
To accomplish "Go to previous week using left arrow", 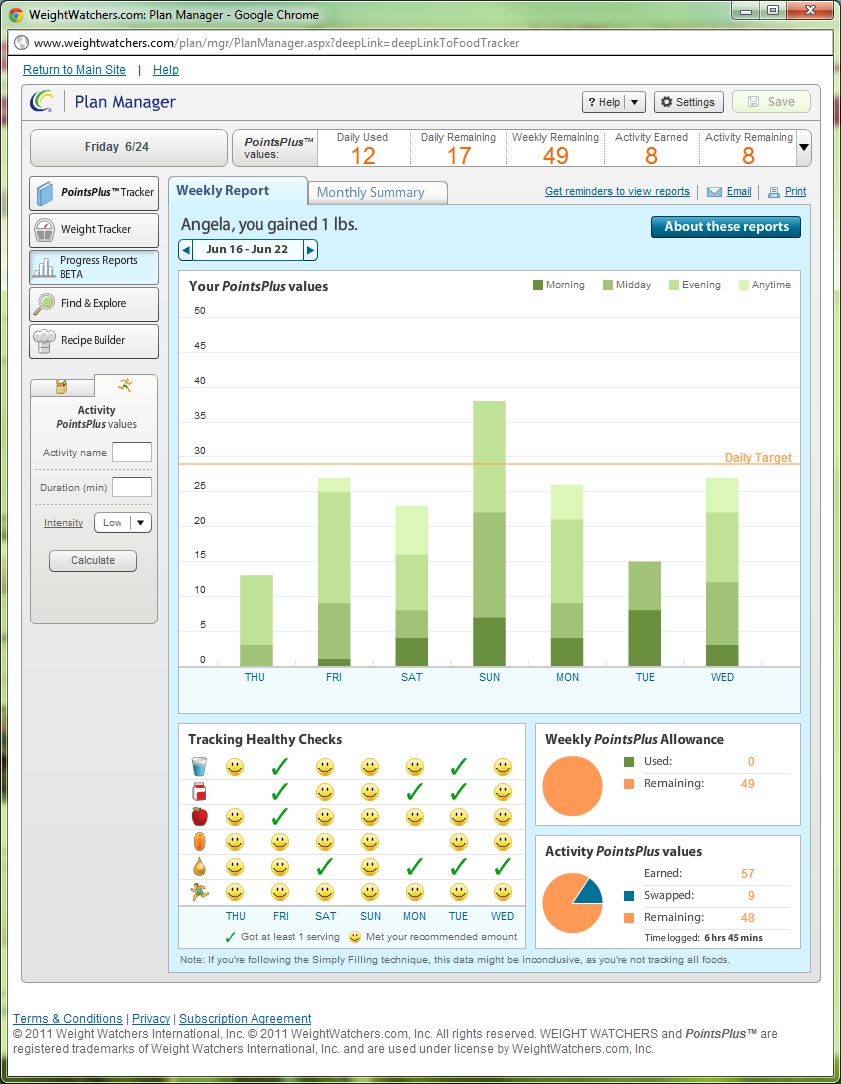I will [186, 250].
